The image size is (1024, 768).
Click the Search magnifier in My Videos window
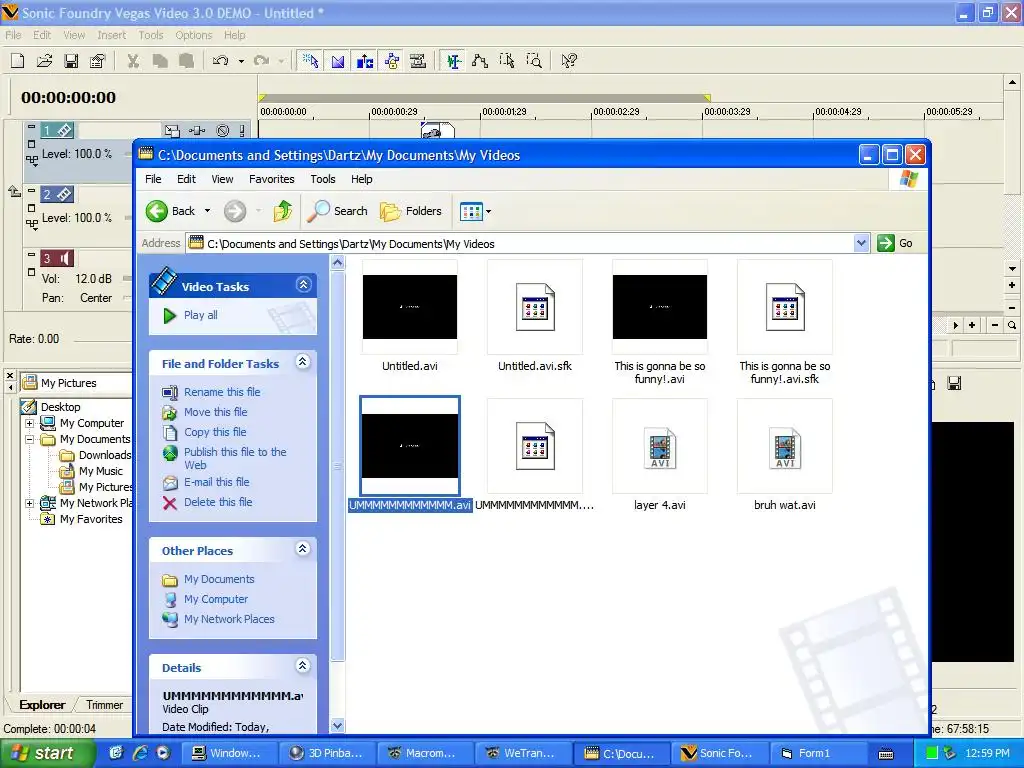tap(337, 211)
